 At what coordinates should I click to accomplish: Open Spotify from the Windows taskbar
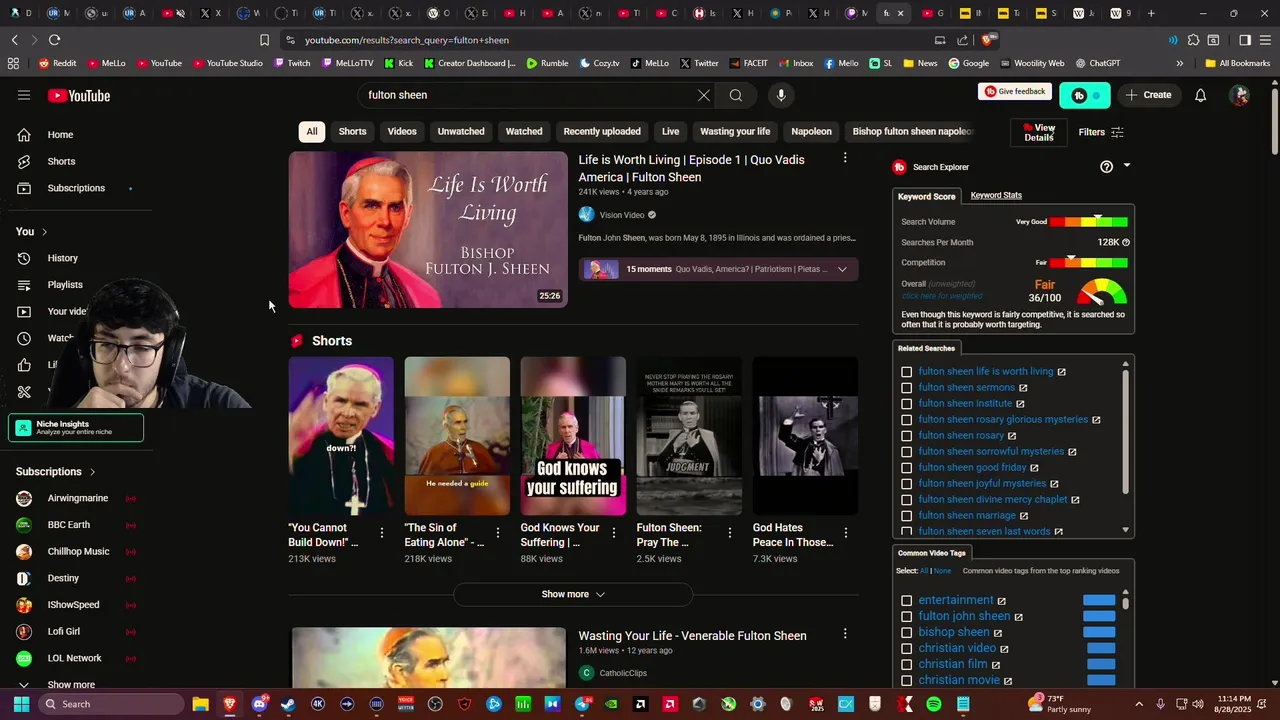point(933,704)
